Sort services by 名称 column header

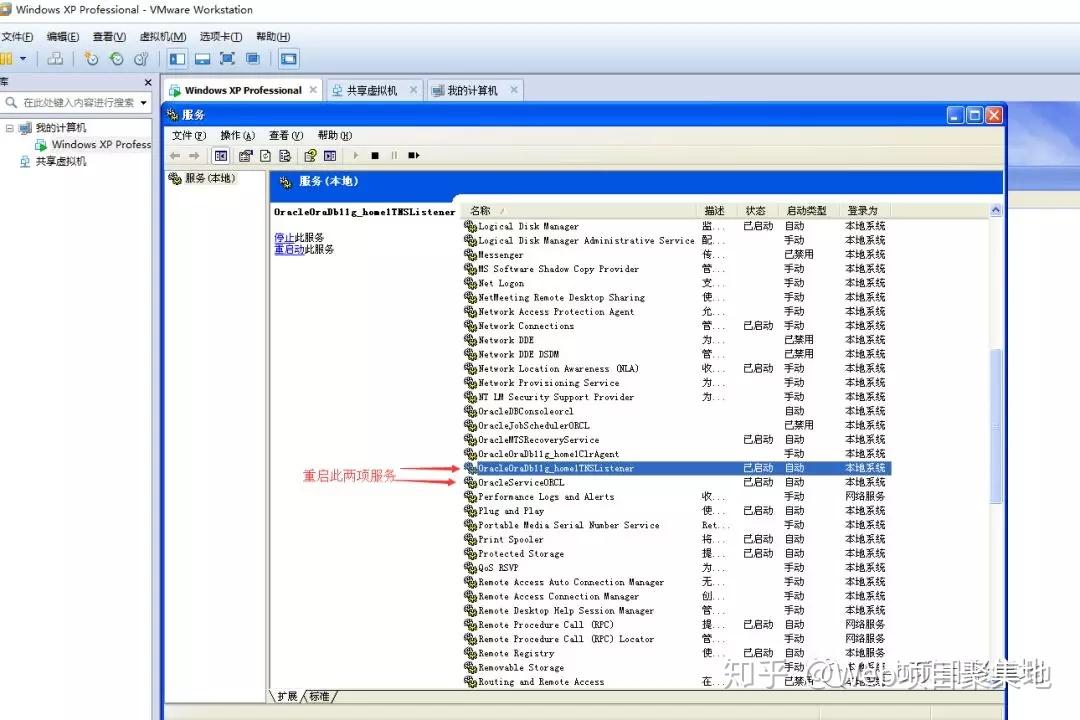[581, 211]
